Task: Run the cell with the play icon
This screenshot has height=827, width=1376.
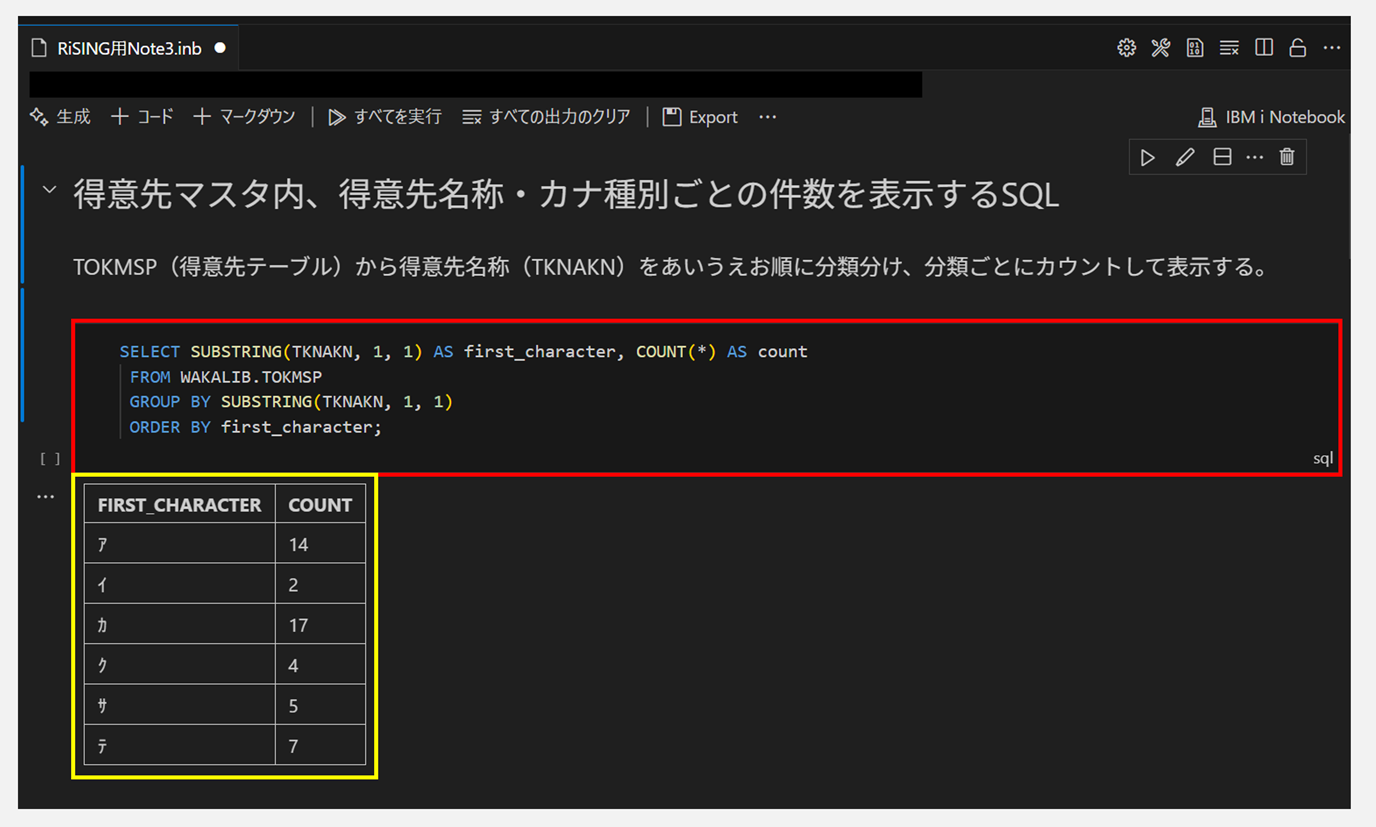Action: tap(1148, 157)
